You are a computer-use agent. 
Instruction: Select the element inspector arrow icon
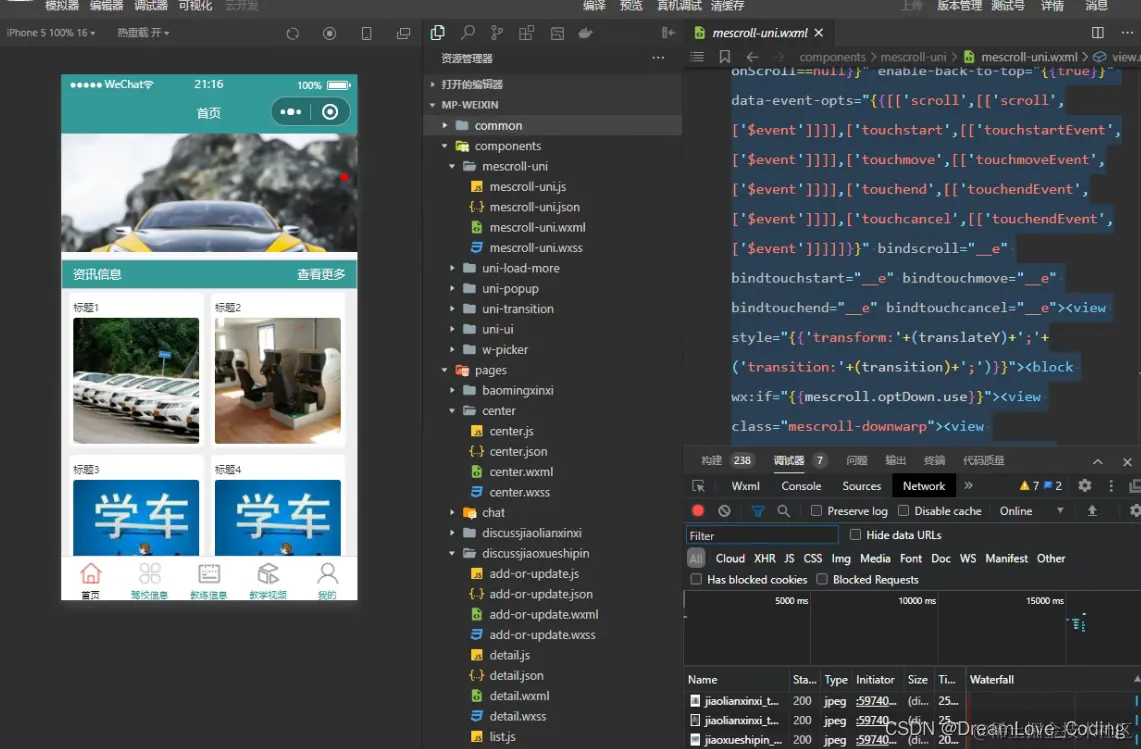(x=698, y=486)
